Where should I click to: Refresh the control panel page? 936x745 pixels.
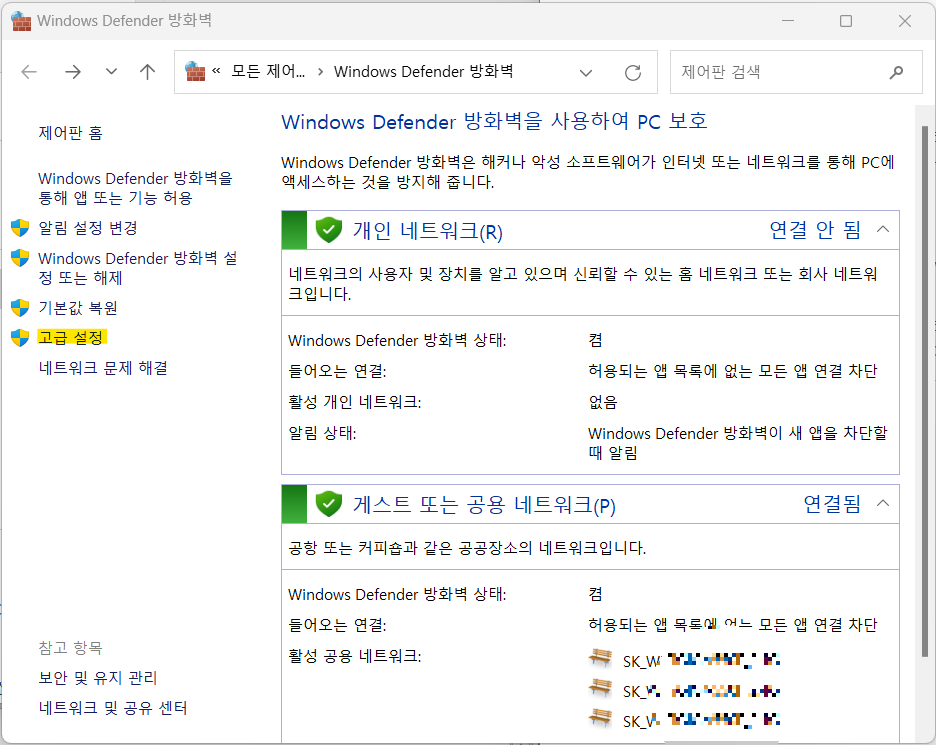633,73
